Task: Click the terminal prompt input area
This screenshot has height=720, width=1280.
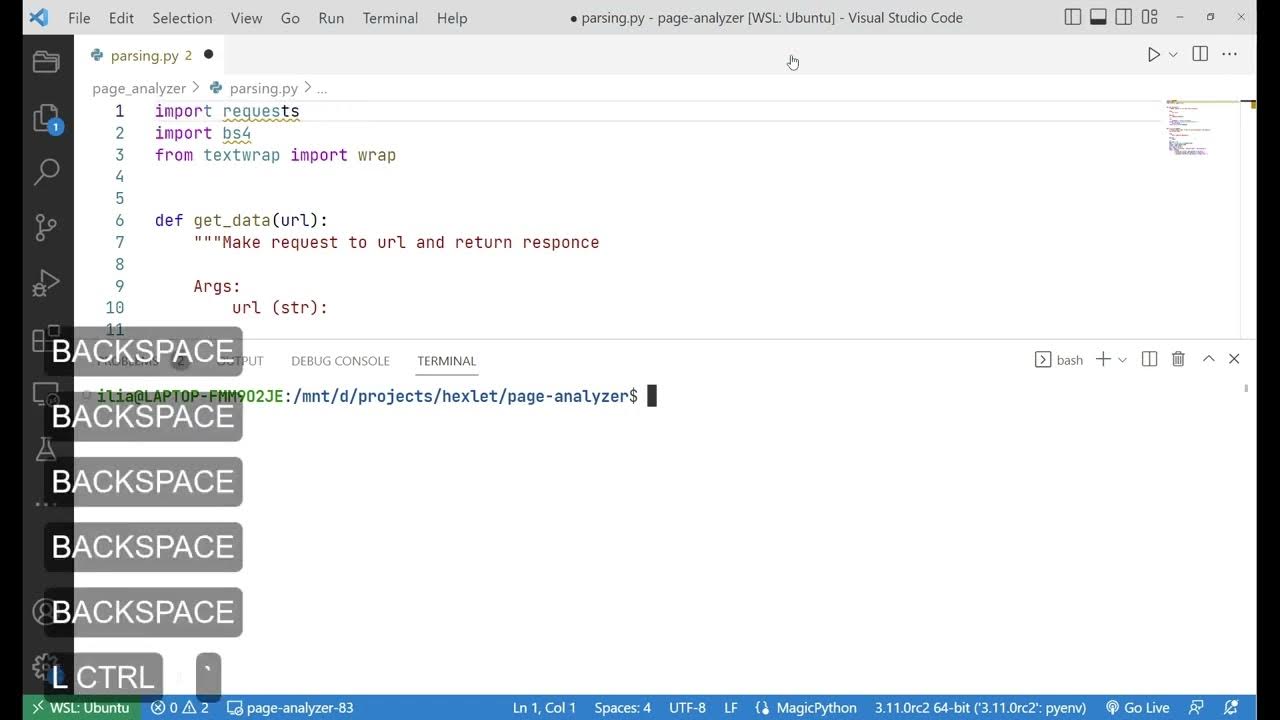Action: click(652, 396)
